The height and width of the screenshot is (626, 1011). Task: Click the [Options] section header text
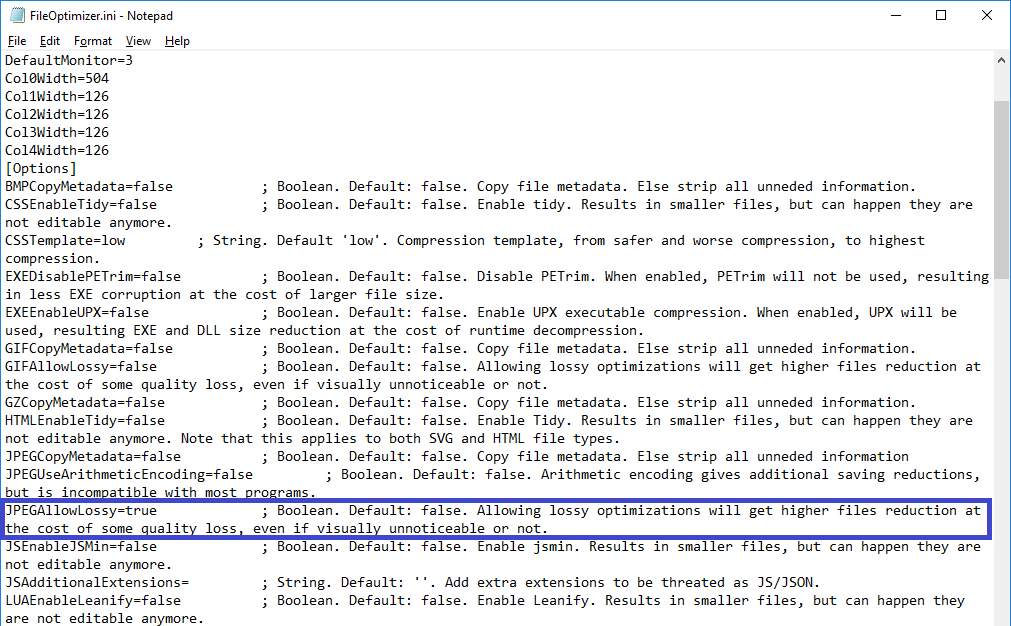40,169
